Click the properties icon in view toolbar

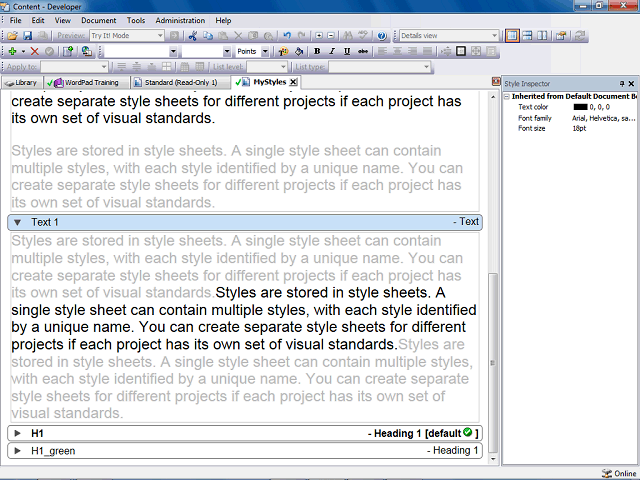tap(561, 36)
